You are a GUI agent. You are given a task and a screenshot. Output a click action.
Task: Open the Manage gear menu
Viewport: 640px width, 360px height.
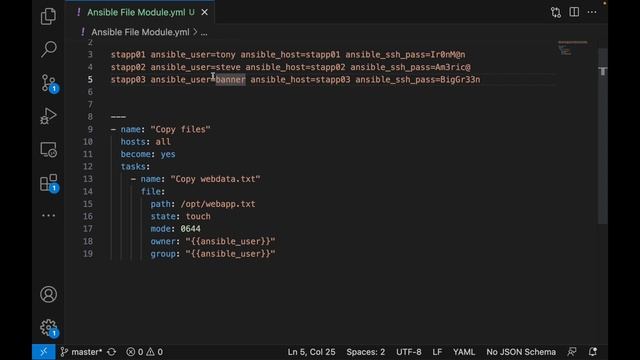coord(49,327)
